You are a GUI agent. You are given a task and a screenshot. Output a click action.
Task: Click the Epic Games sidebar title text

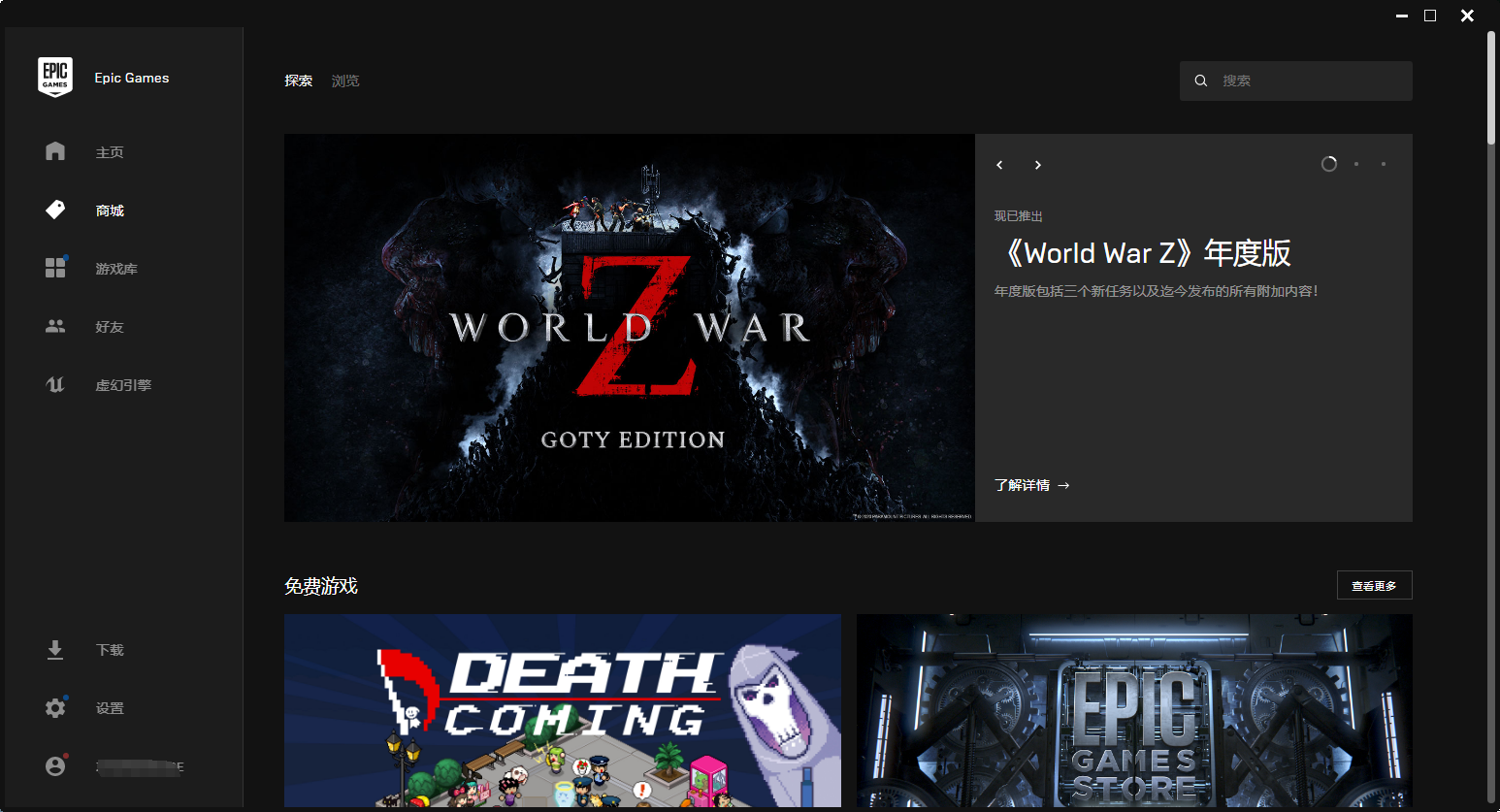(132, 78)
